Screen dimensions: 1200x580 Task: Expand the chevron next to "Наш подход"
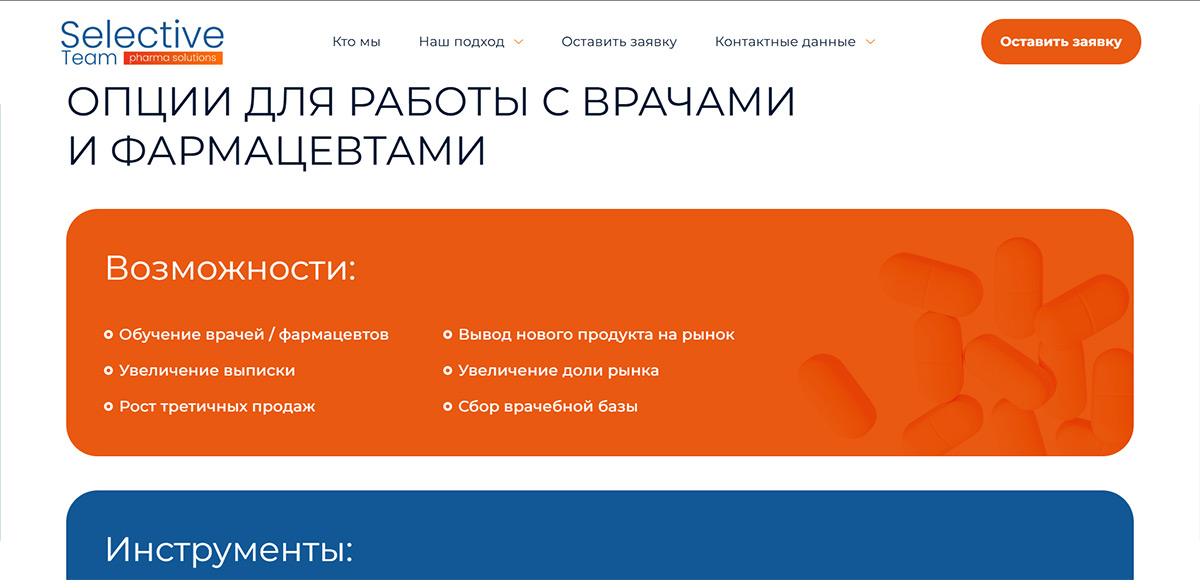(x=518, y=42)
